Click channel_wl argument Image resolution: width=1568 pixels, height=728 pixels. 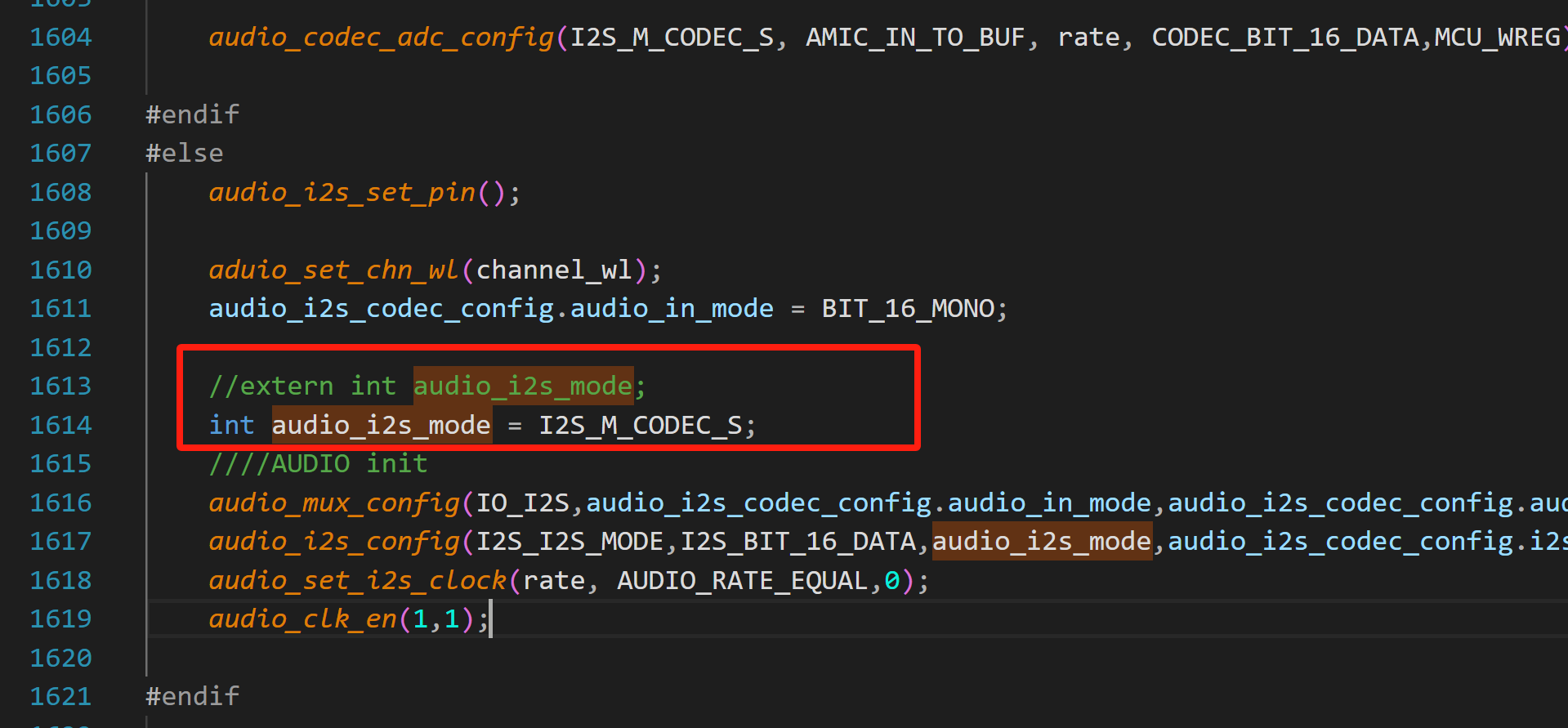(554, 270)
